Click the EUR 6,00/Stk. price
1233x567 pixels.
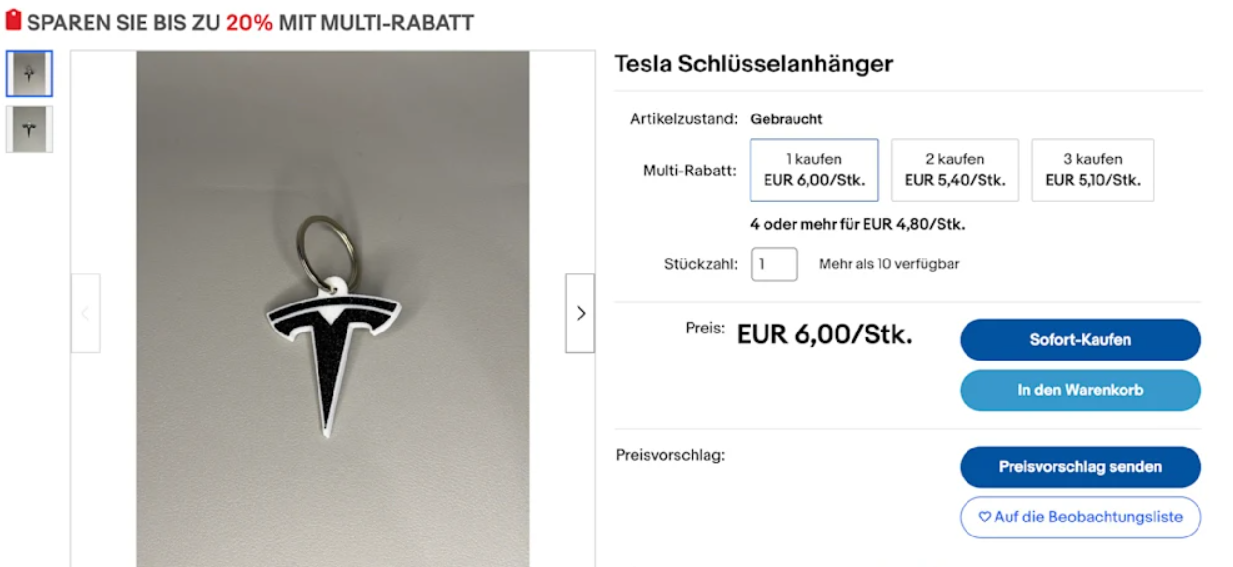click(x=825, y=335)
